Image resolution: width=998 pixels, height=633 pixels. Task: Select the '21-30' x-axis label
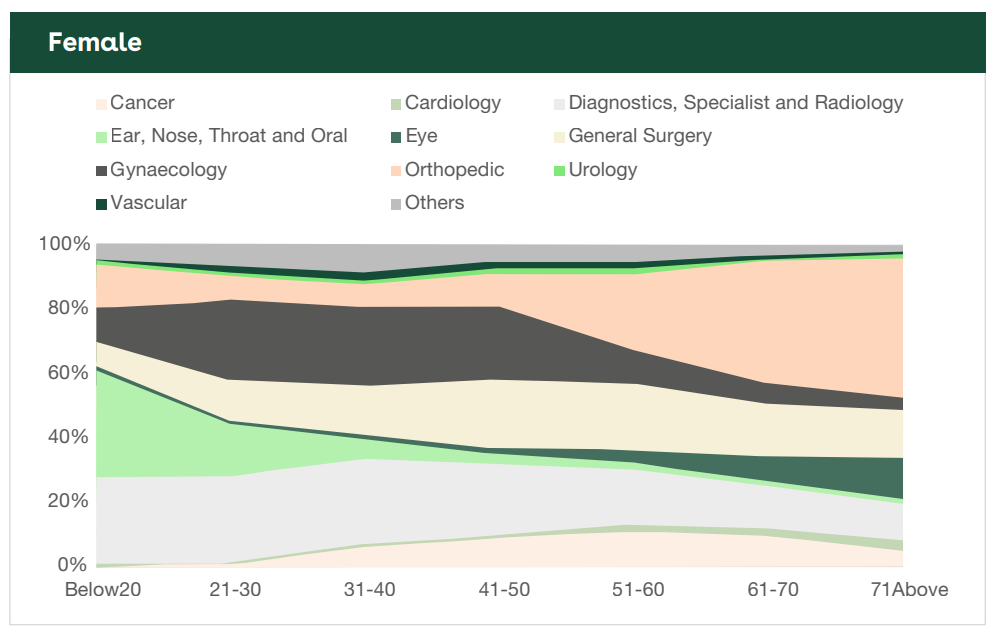pyautogui.click(x=235, y=589)
